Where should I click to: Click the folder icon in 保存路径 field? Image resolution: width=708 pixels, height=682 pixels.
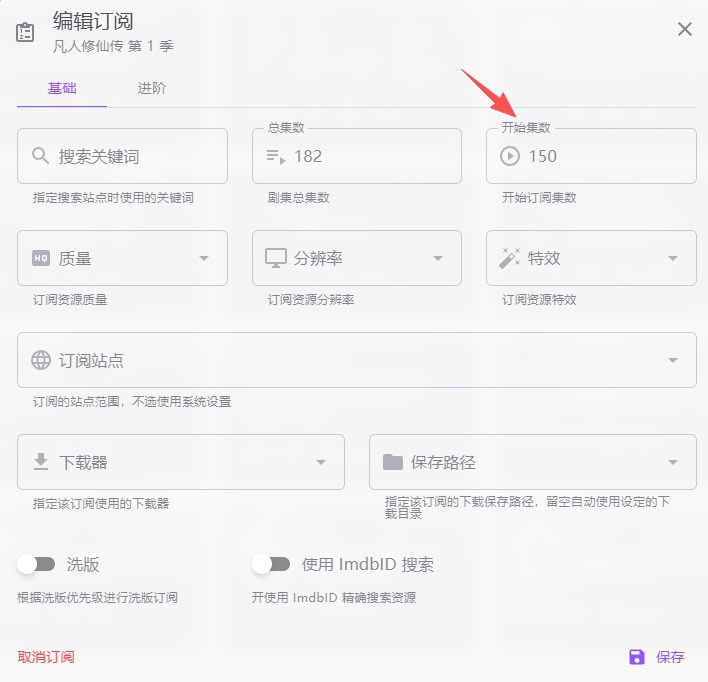pos(393,462)
